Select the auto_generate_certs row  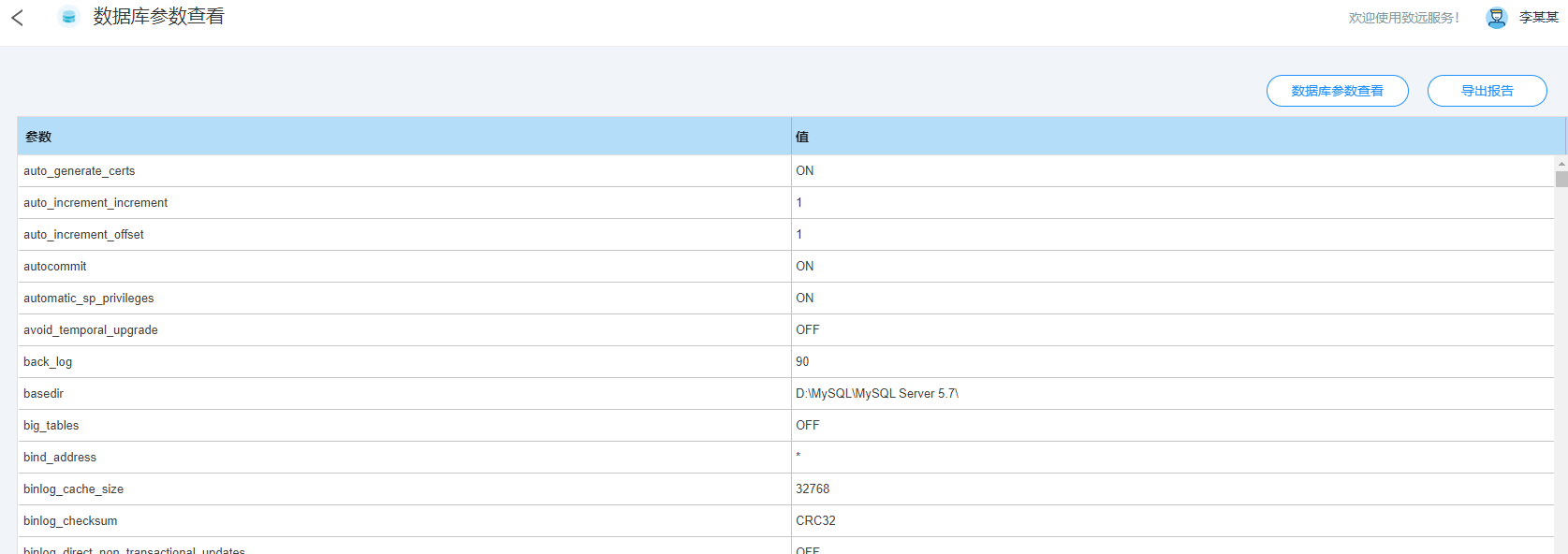coord(785,171)
